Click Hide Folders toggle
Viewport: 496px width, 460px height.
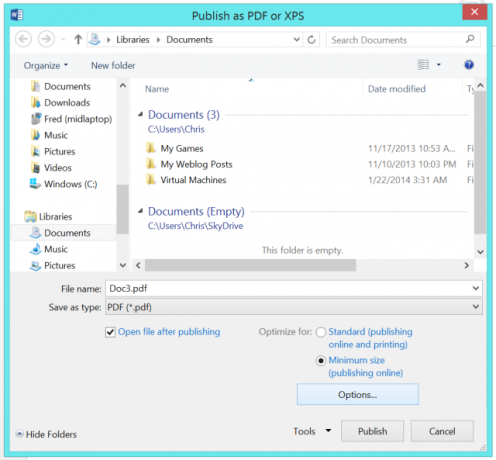click(x=46, y=434)
